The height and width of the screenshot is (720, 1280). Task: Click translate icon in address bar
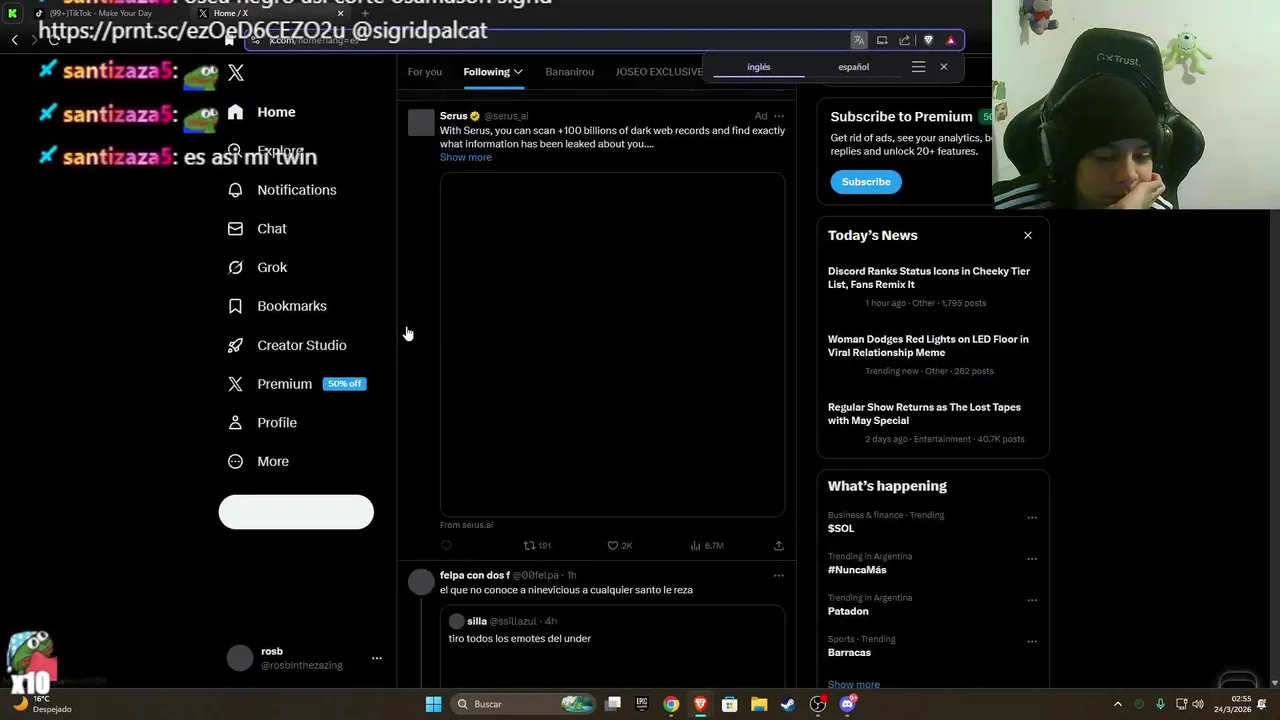859,40
